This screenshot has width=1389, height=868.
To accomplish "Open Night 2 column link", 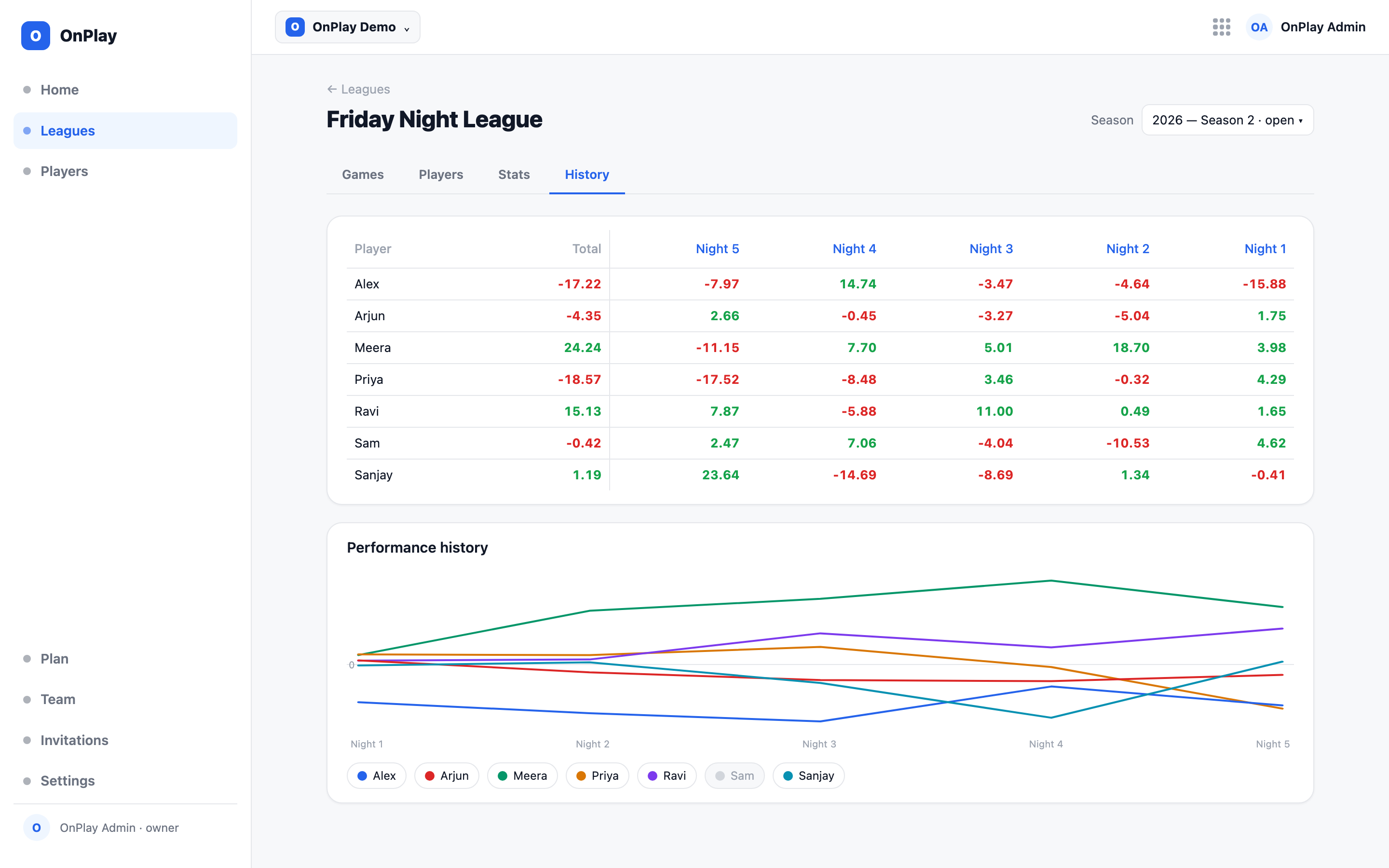I will [x=1127, y=248].
